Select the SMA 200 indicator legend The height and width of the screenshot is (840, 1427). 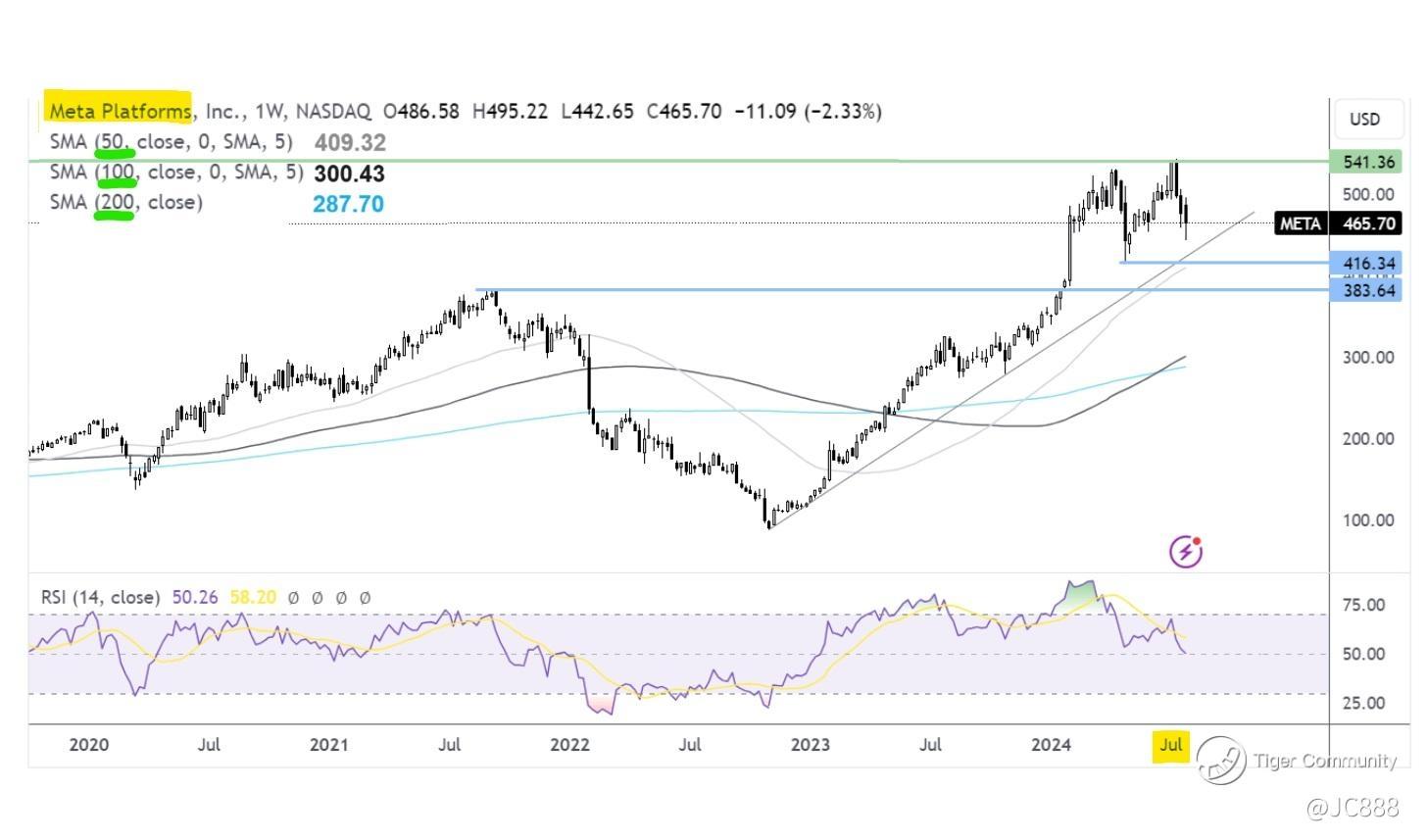tap(126, 202)
